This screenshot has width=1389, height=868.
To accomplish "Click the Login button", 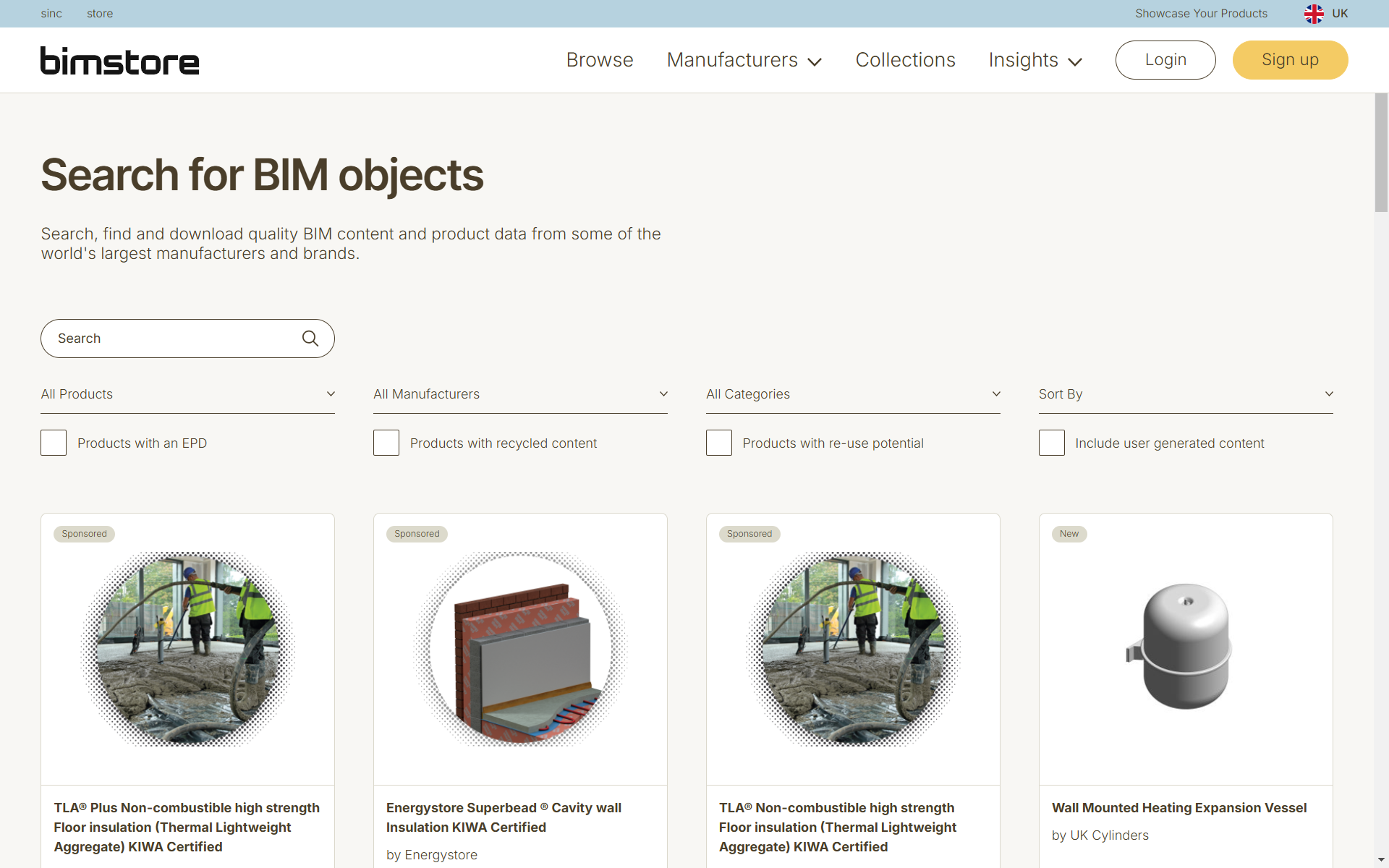I will [1165, 60].
